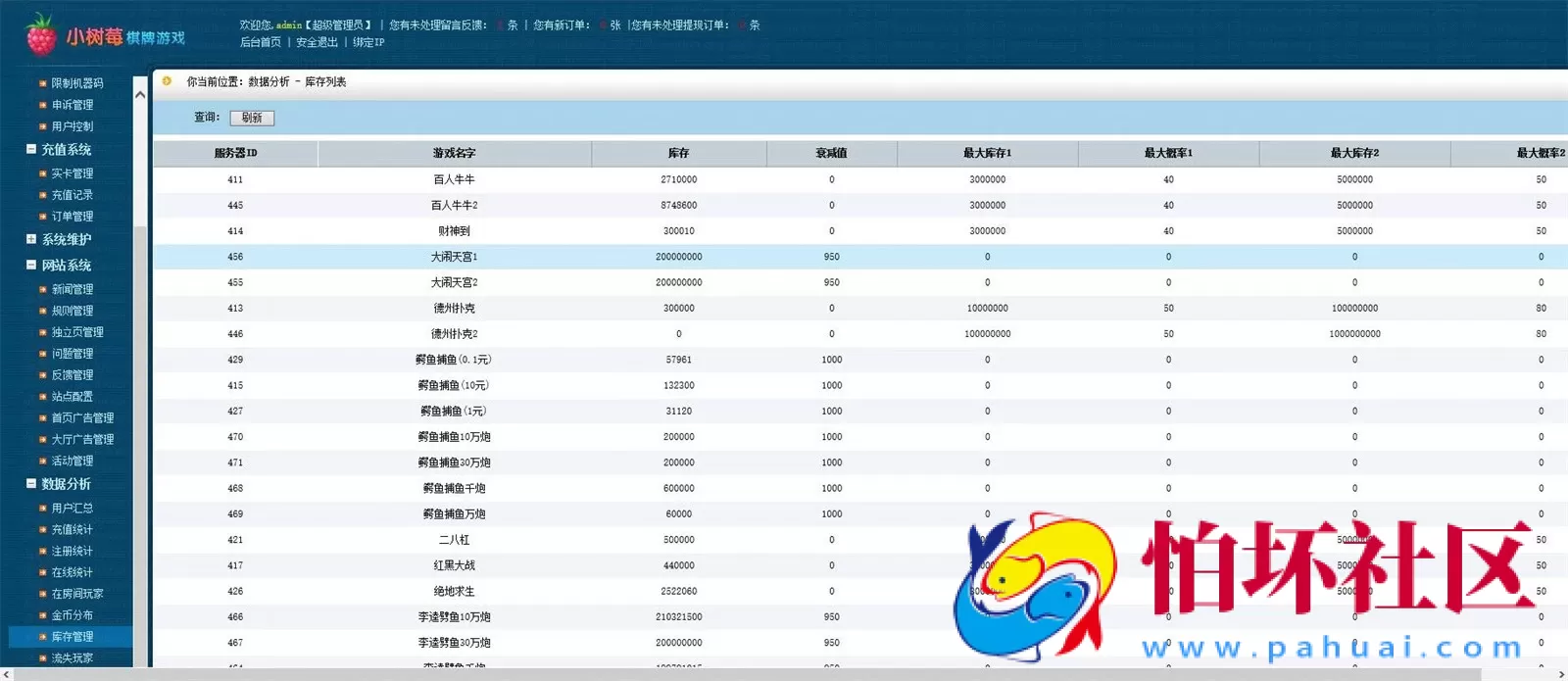This screenshot has height=681, width=1568.
Task: Click the 安全退出 logout link
Action: click(x=317, y=42)
